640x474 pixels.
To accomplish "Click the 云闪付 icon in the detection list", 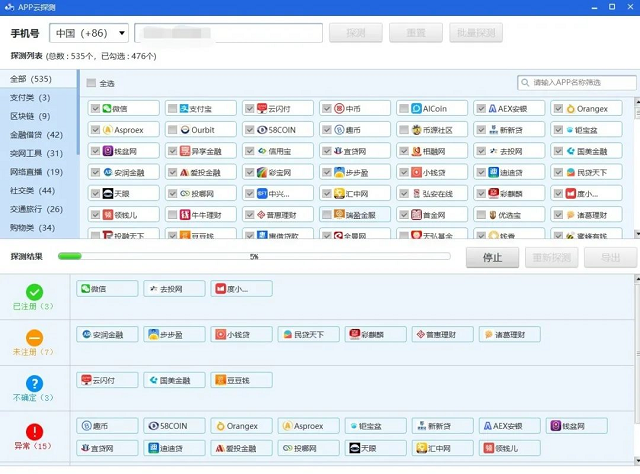I will (261, 109).
